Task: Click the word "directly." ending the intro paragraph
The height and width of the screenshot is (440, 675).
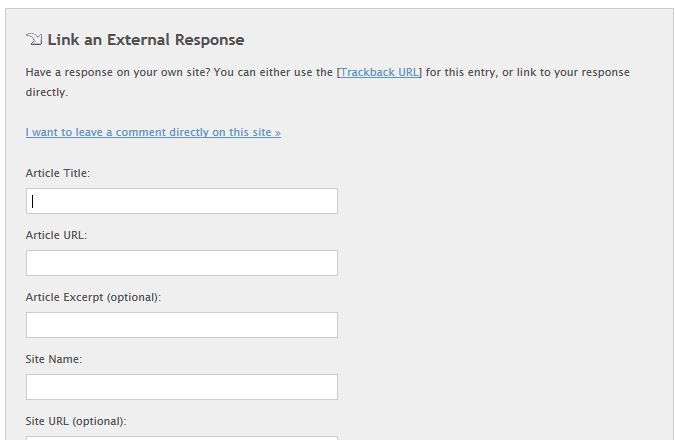Action: coord(47,92)
